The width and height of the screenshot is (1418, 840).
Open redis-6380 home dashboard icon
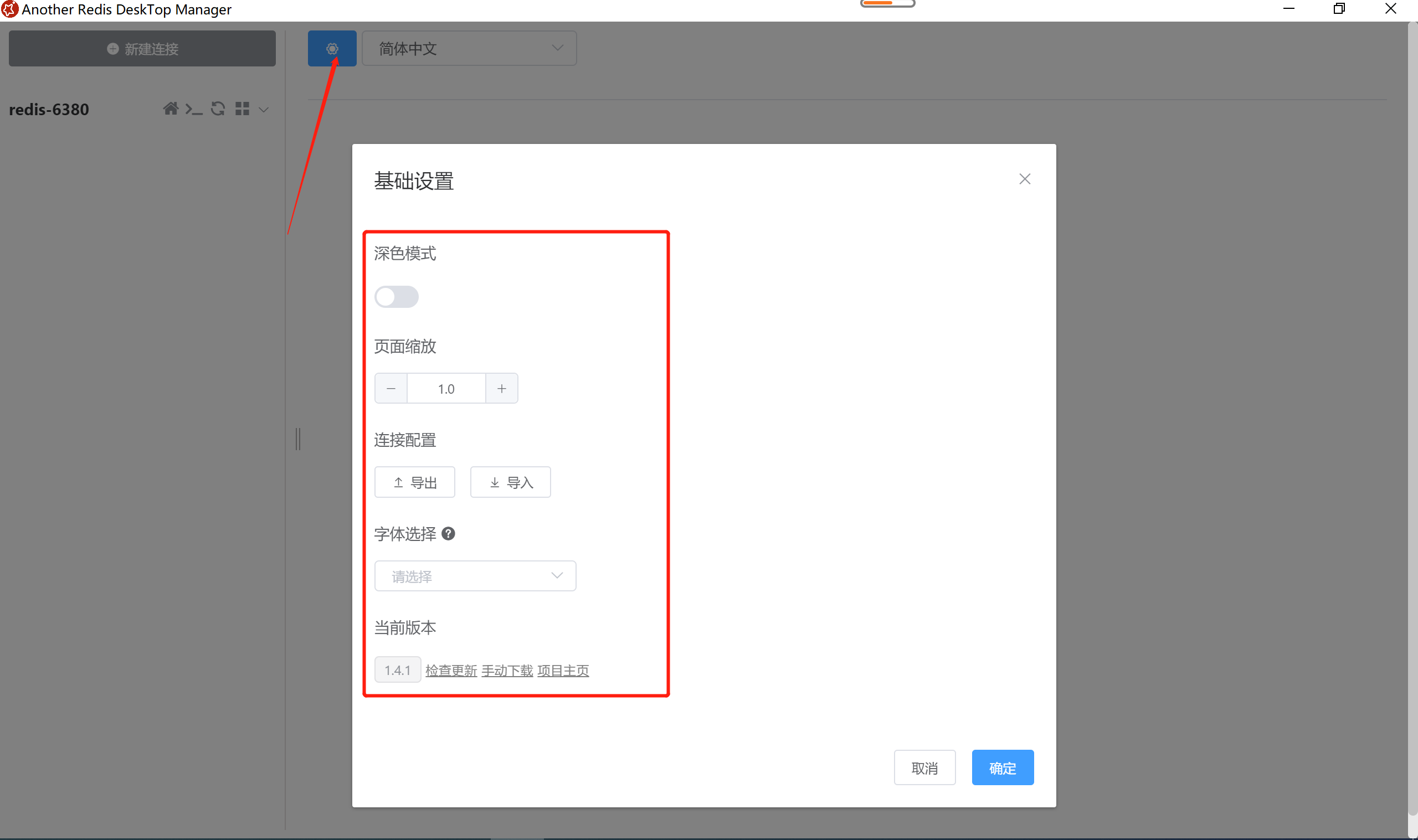coord(171,108)
